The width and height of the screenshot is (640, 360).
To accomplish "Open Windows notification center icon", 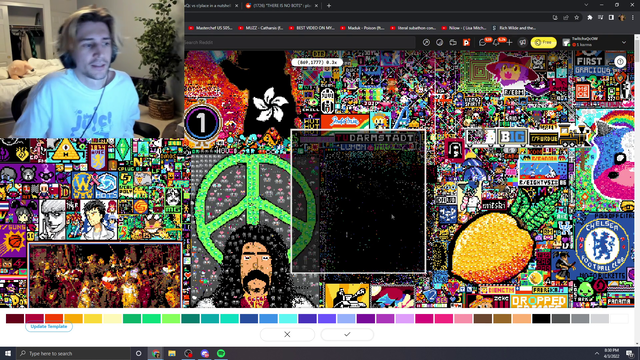I will pos(630,353).
